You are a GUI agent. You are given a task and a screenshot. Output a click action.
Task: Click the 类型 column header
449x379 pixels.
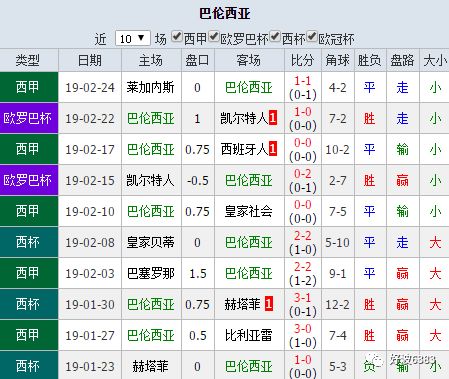tap(28, 61)
